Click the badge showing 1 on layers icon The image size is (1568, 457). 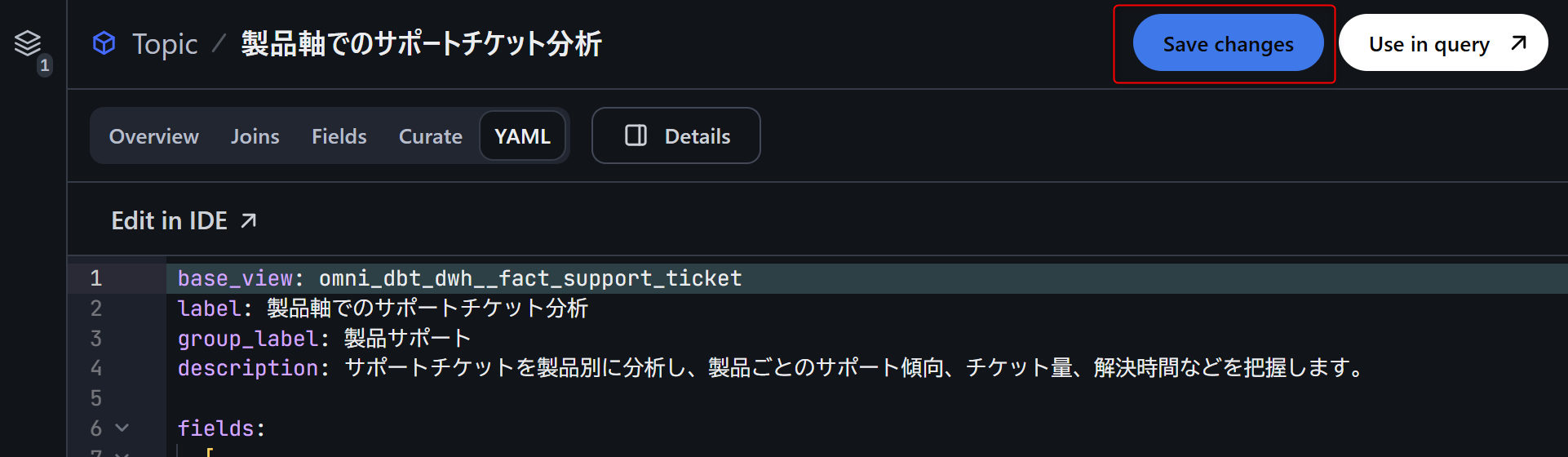click(x=45, y=65)
